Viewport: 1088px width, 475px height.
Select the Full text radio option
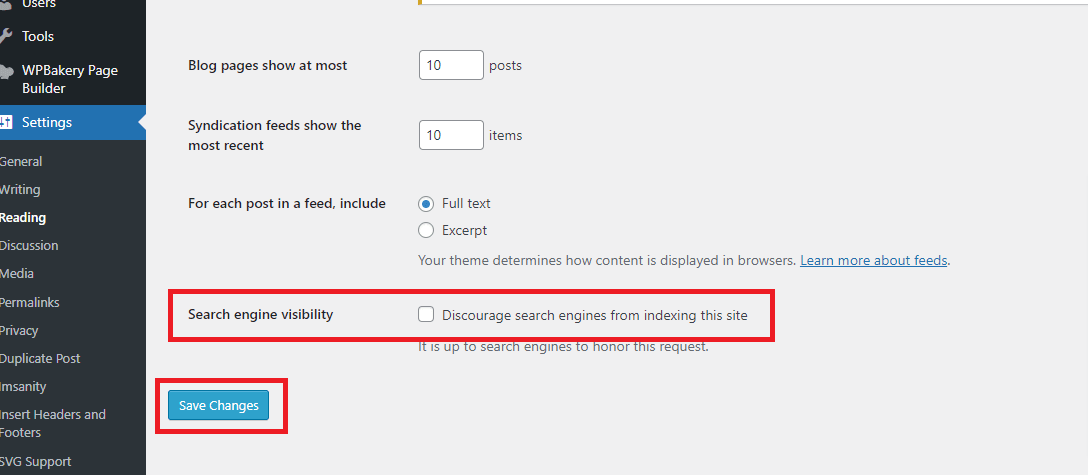427,203
